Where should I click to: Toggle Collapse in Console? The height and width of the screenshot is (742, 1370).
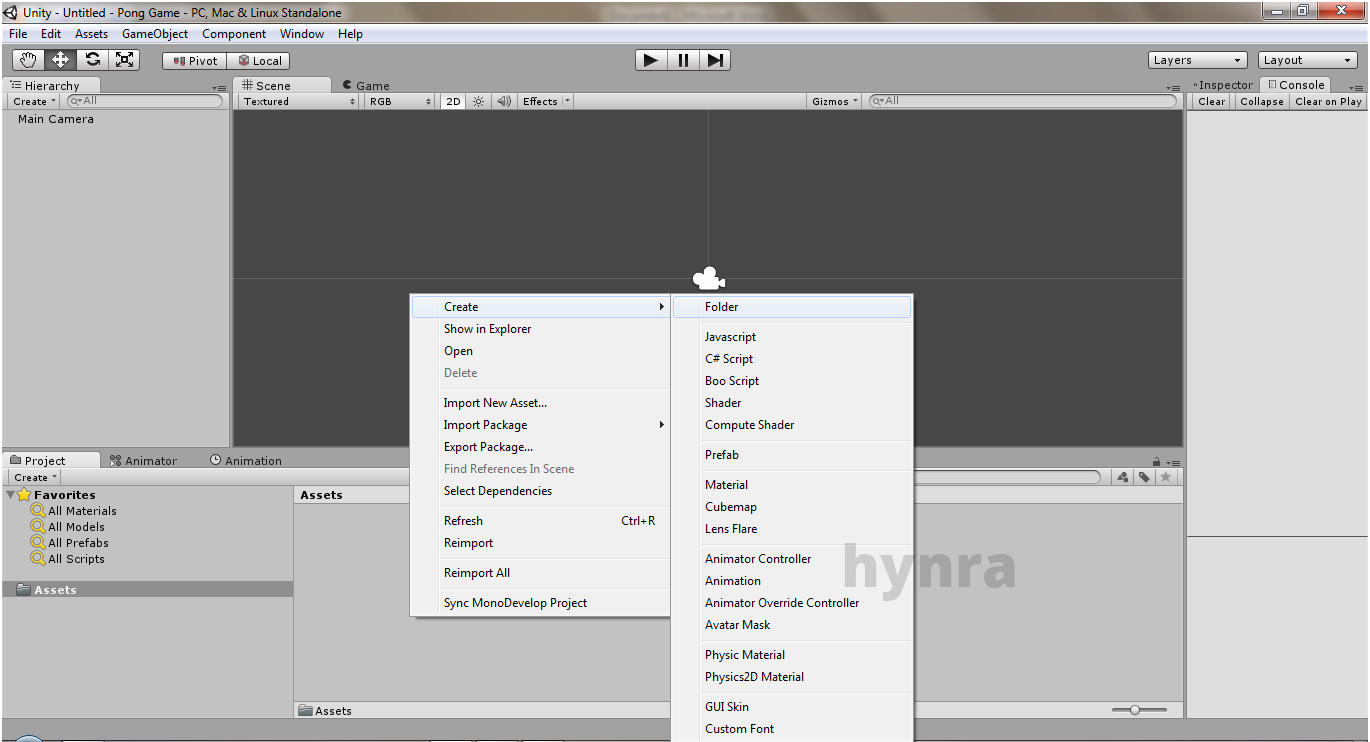point(1261,101)
